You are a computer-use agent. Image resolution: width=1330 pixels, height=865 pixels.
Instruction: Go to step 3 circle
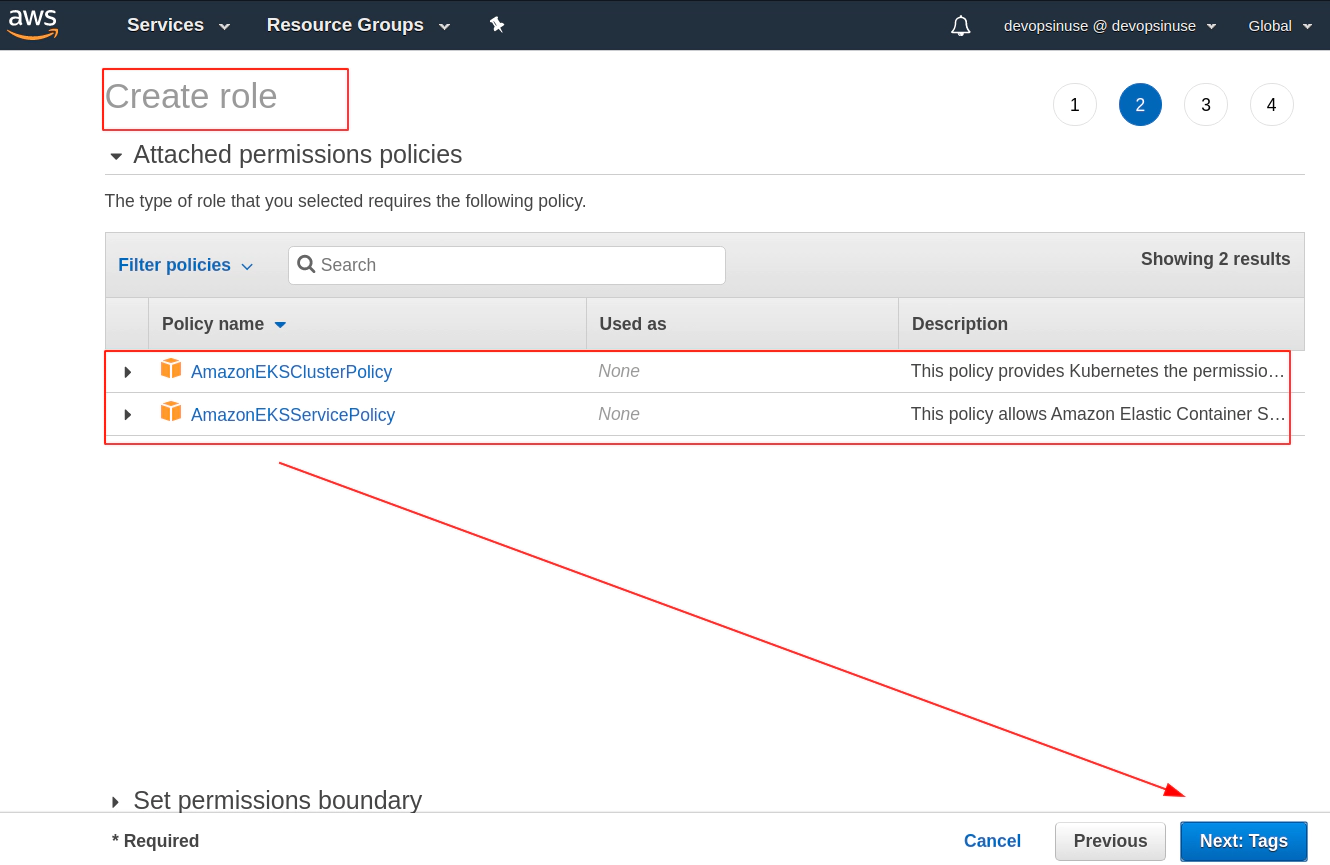click(x=1206, y=105)
